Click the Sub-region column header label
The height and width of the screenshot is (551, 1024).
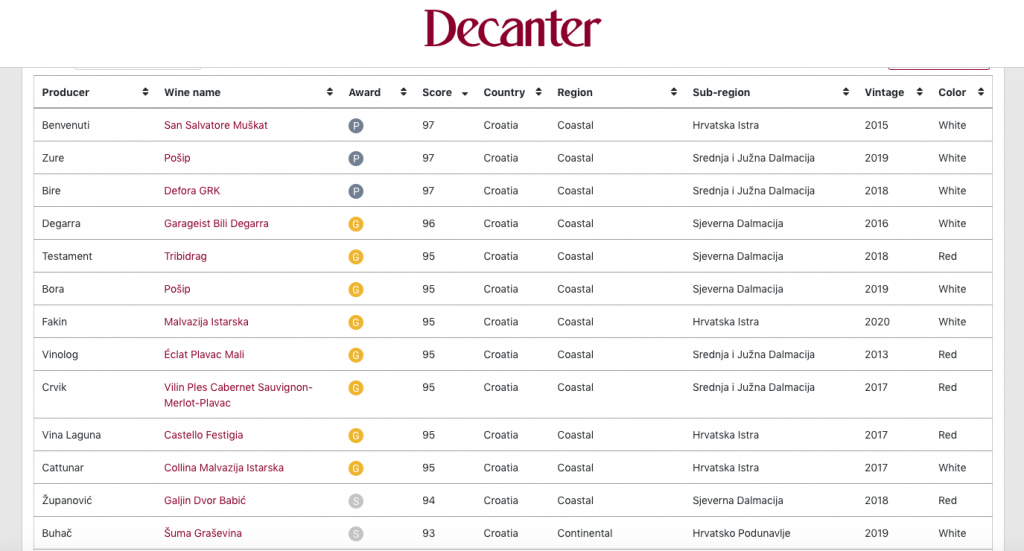721,92
